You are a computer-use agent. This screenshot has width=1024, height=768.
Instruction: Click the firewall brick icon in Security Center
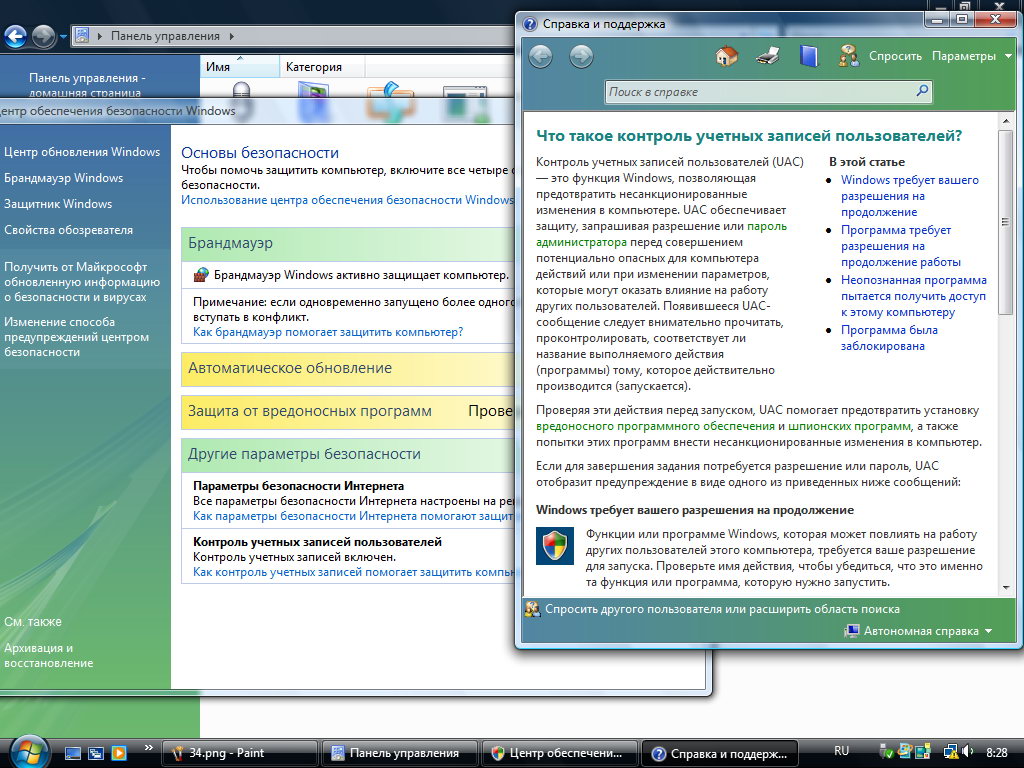[x=201, y=275]
